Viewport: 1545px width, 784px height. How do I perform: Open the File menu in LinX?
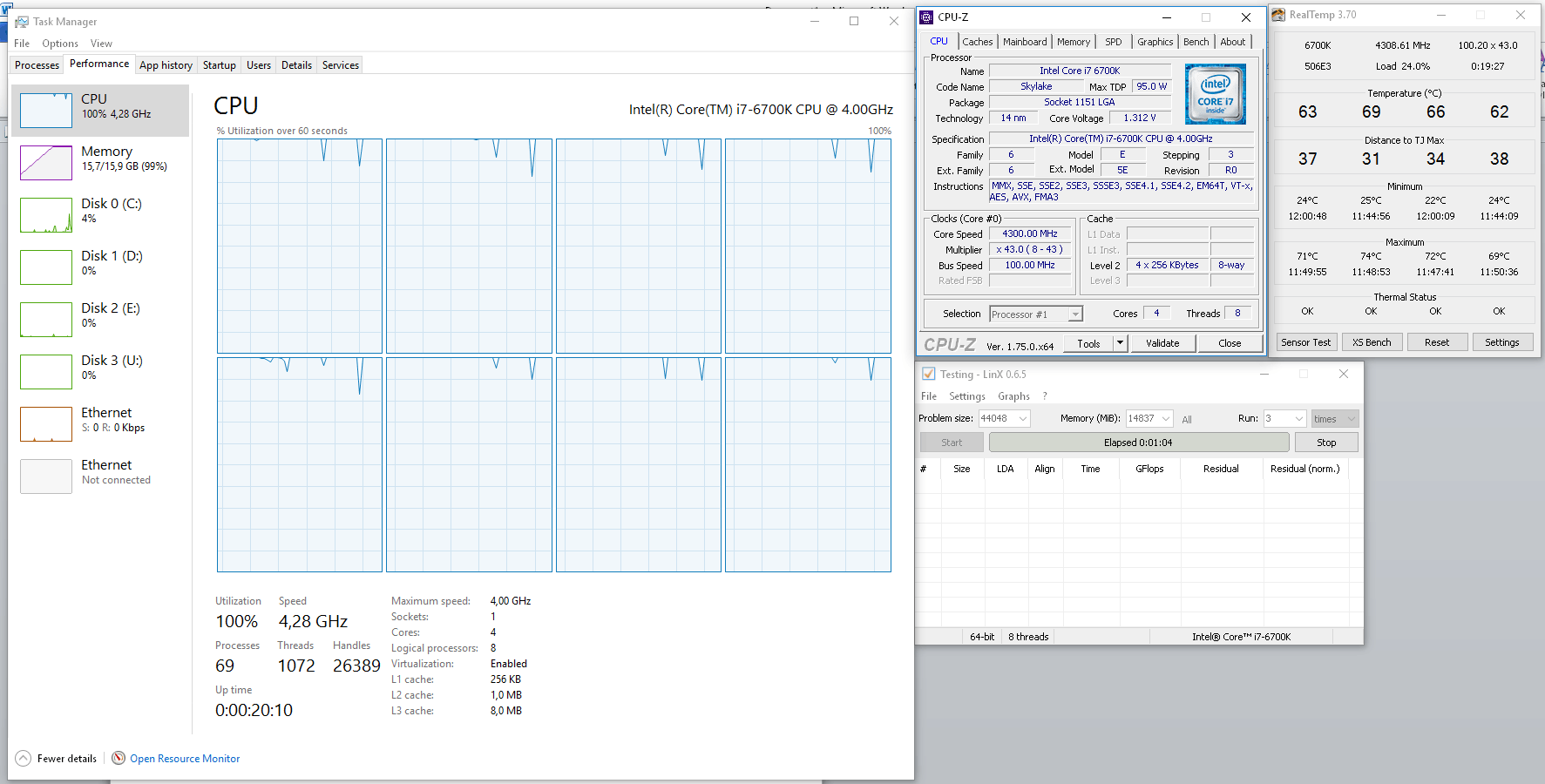point(929,396)
